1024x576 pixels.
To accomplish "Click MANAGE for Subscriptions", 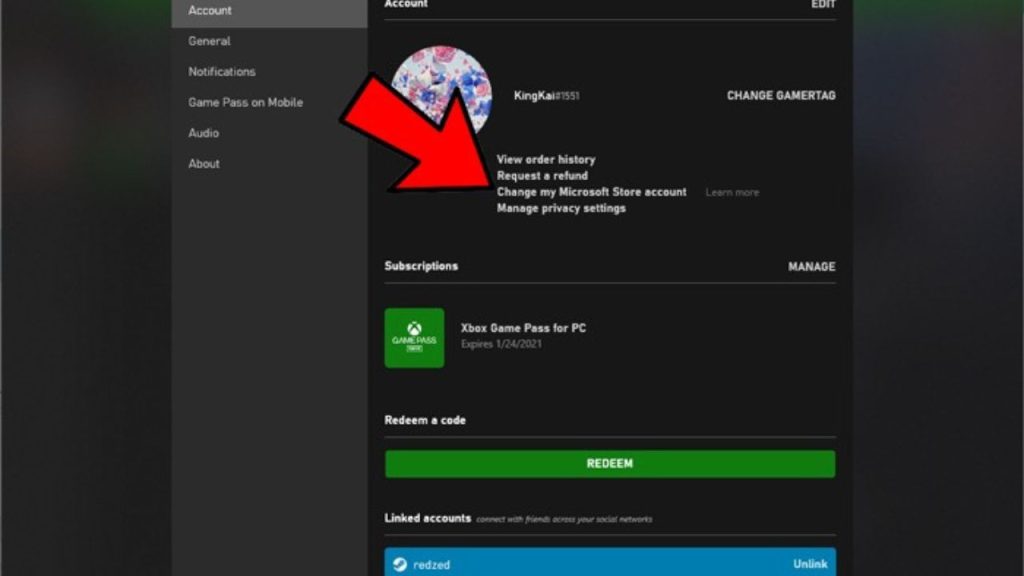I will (x=811, y=266).
